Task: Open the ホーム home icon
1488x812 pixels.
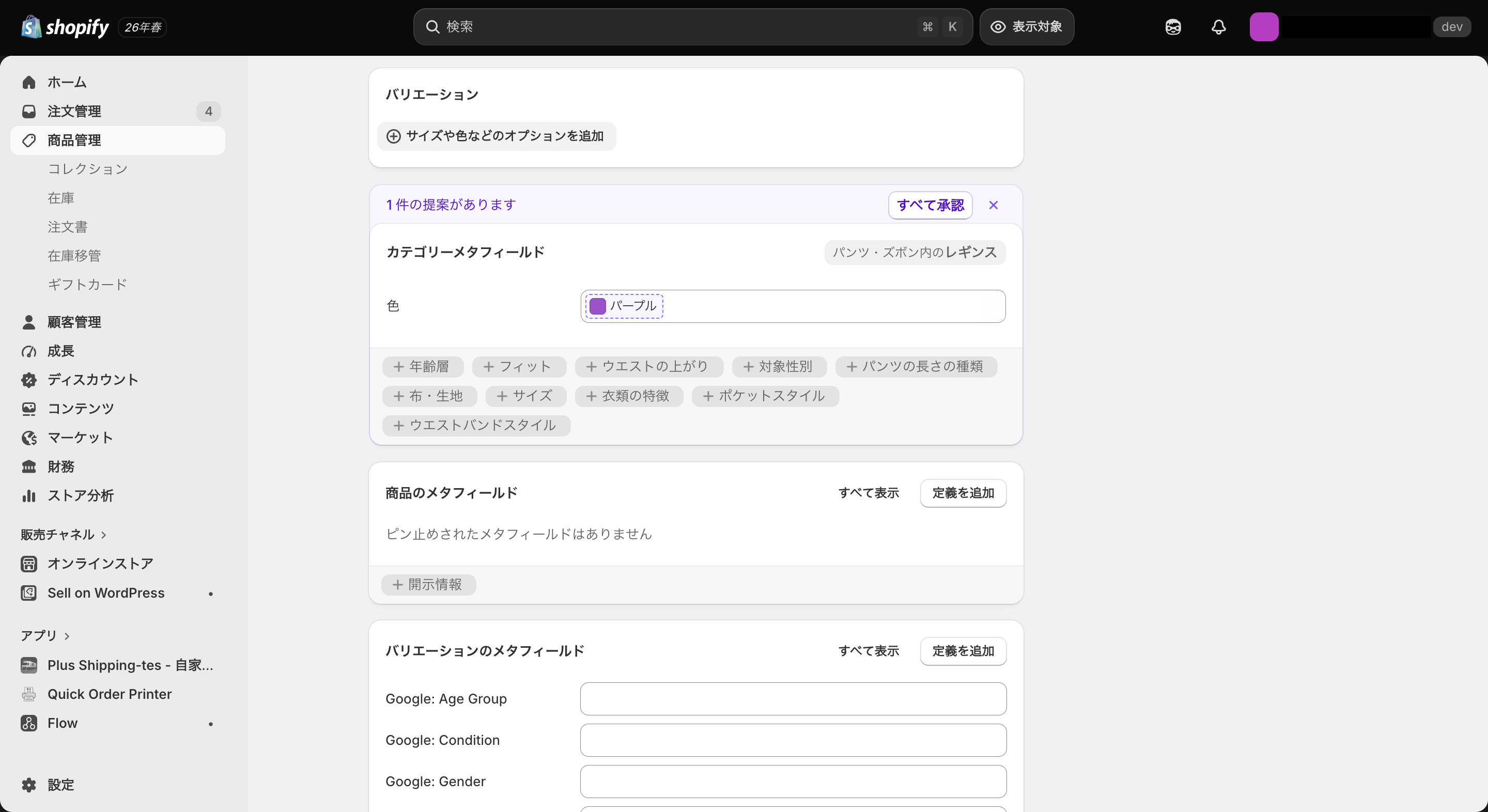Action: (x=29, y=82)
